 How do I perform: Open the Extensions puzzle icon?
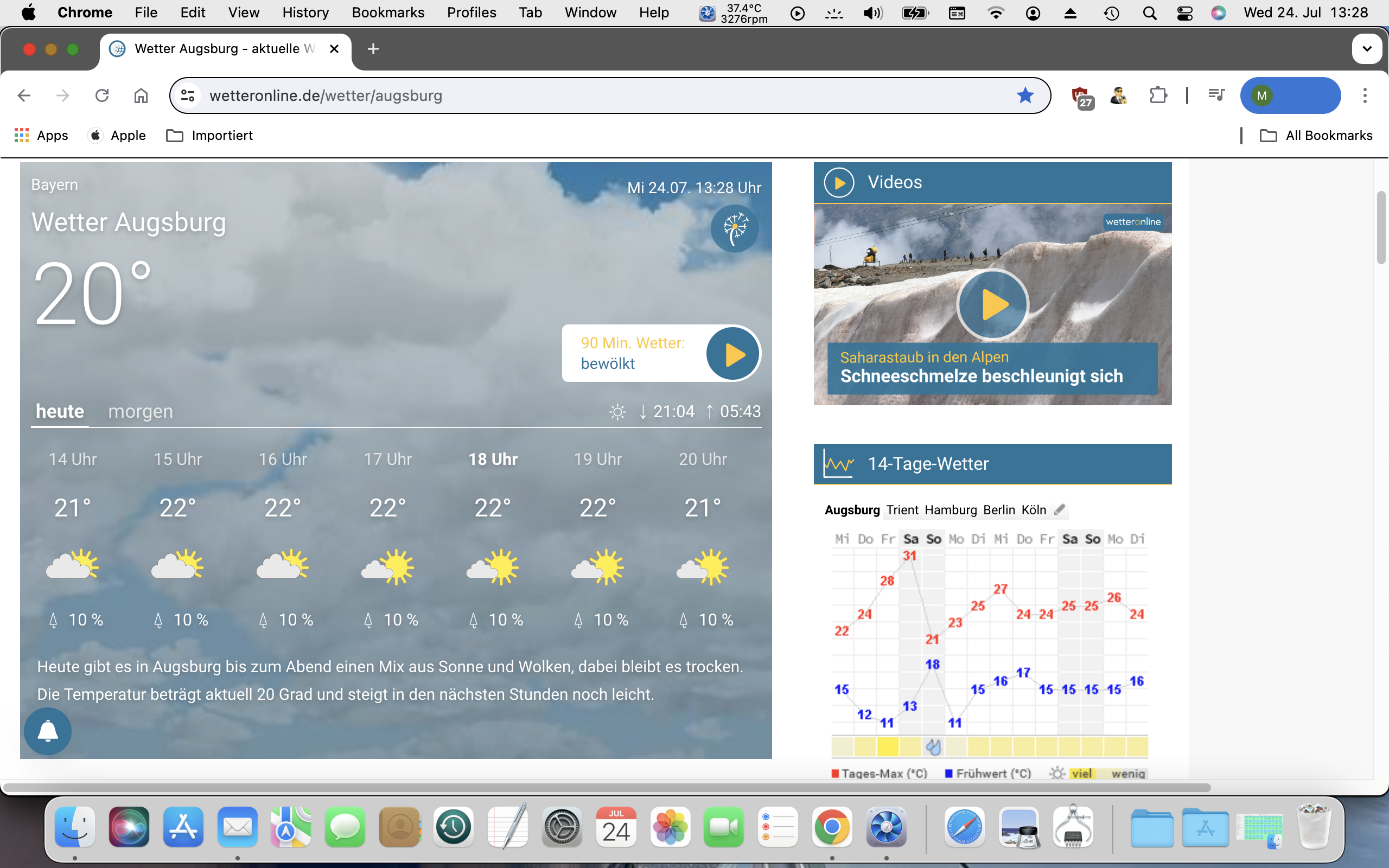[1158, 95]
